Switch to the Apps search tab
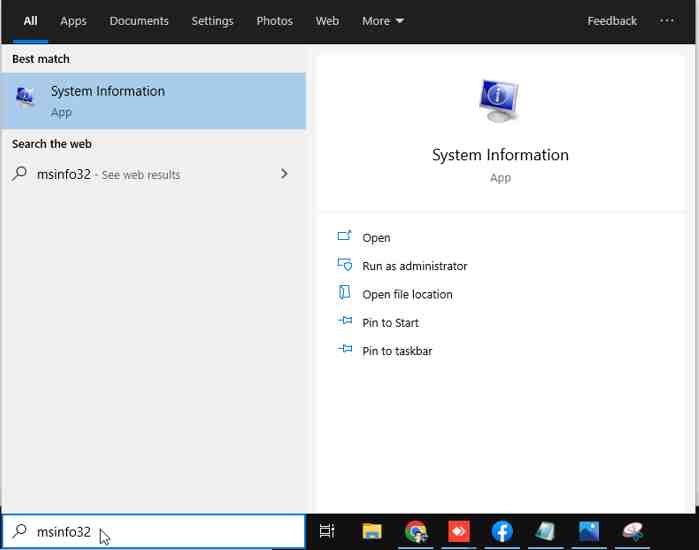 click(x=74, y=21)
